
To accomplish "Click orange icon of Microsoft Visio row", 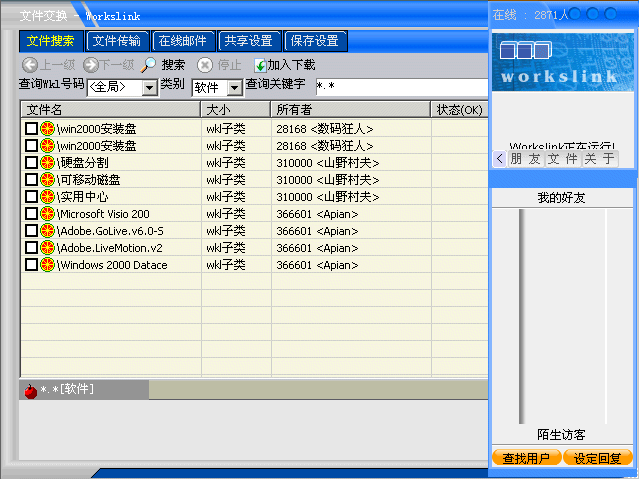I will (47, 214).
